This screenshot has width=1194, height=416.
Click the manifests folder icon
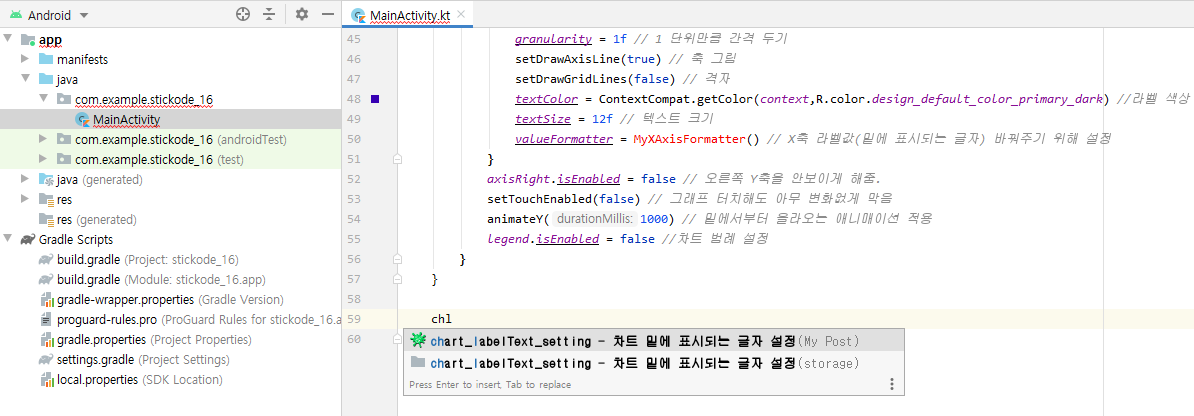pos(46,59)
